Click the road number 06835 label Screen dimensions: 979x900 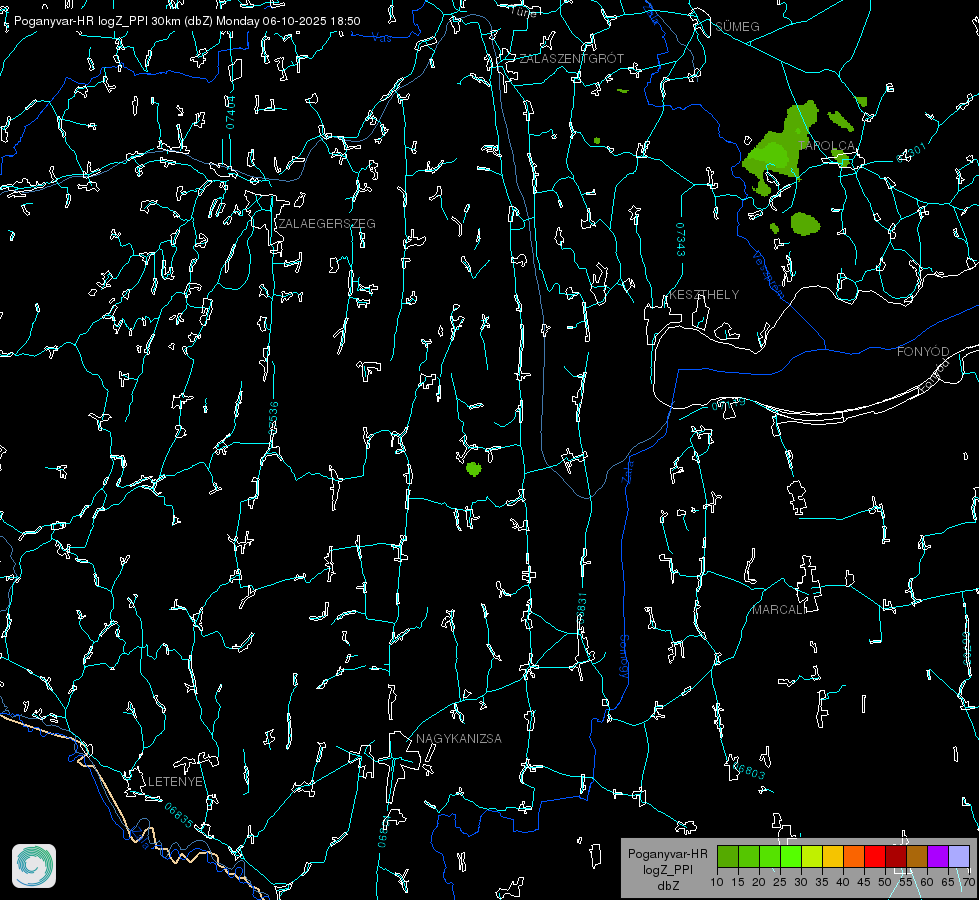tap(179, 816)
